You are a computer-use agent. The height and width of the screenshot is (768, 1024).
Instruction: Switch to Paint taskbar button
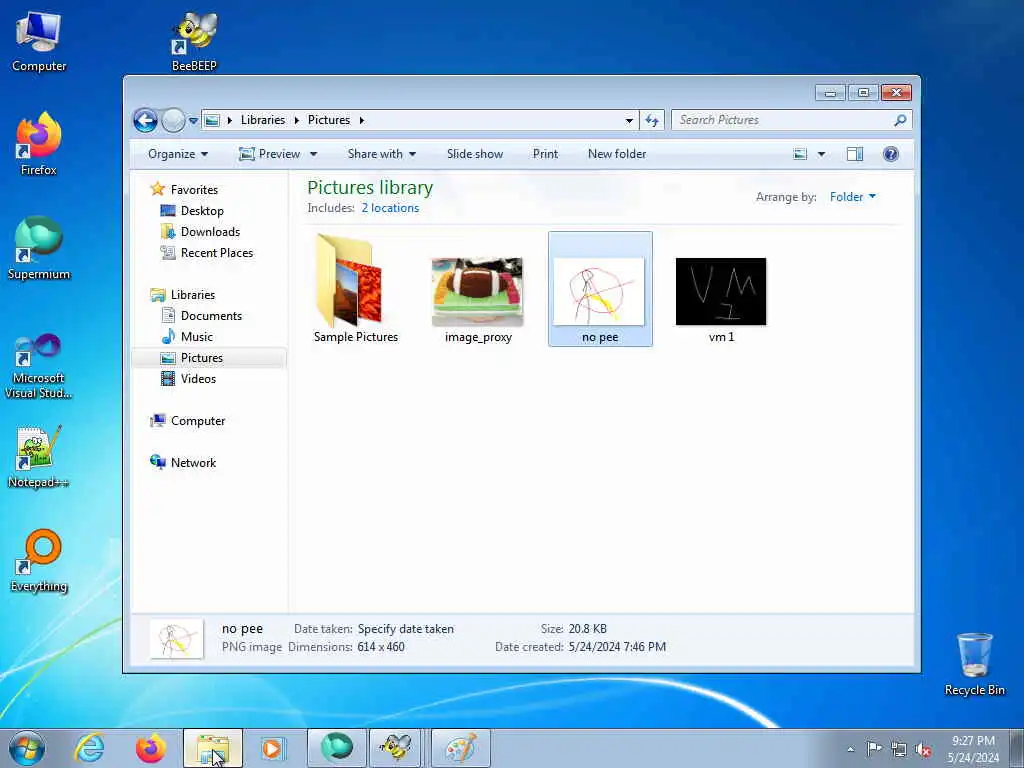pos(460,748)
